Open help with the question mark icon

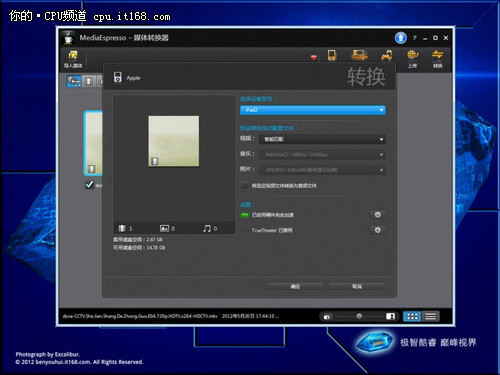[415, 38]
